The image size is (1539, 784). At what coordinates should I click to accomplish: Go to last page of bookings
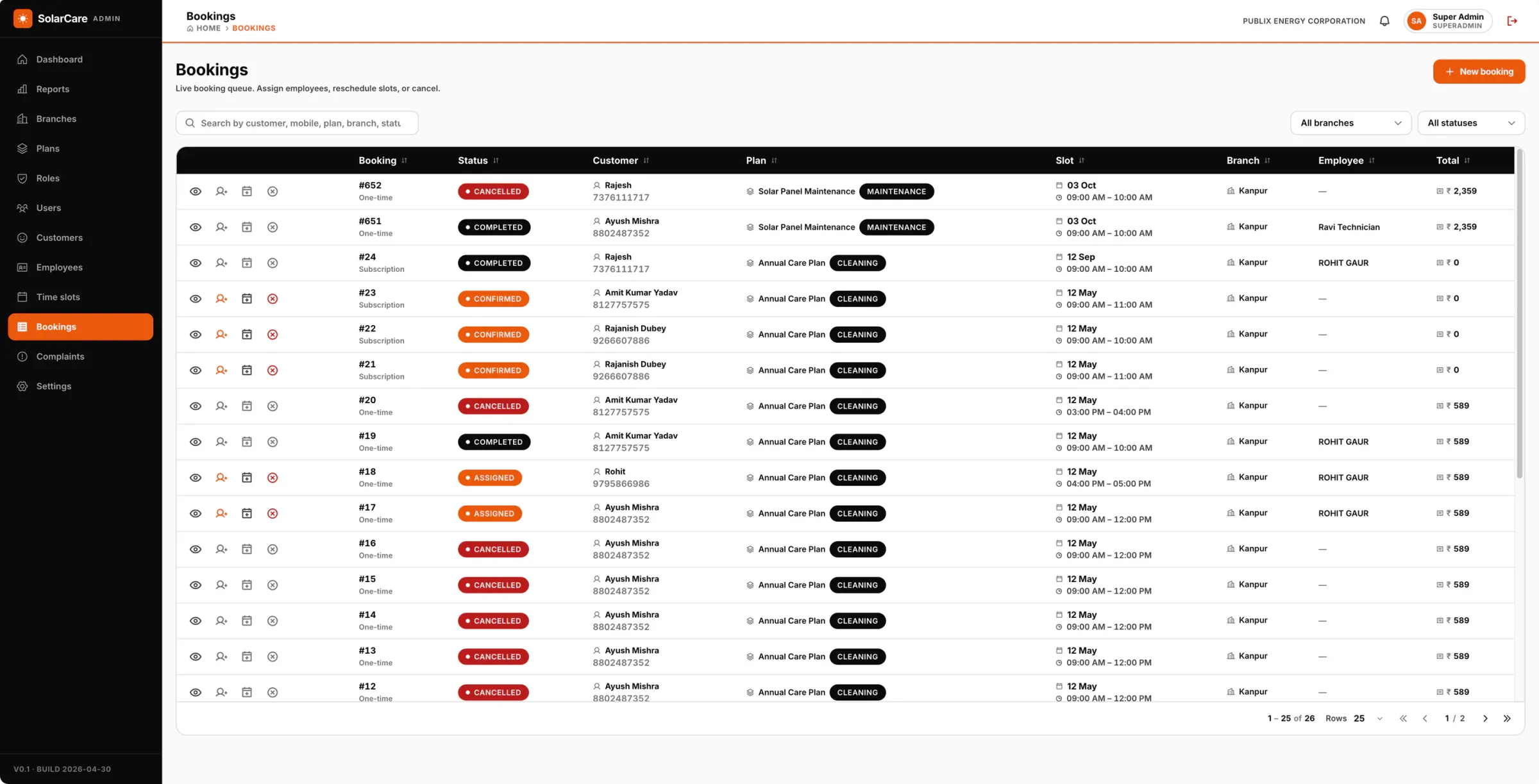[x=1507, y=719]
